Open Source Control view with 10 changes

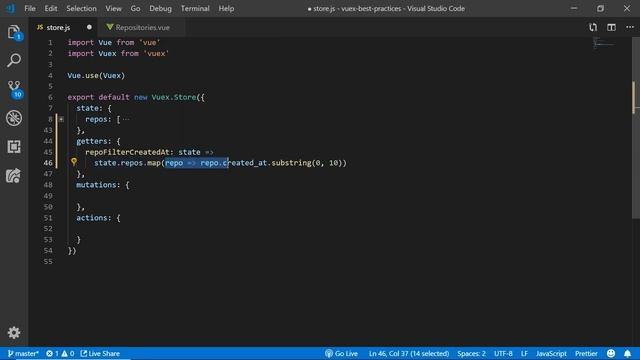(x=14, y=89)
